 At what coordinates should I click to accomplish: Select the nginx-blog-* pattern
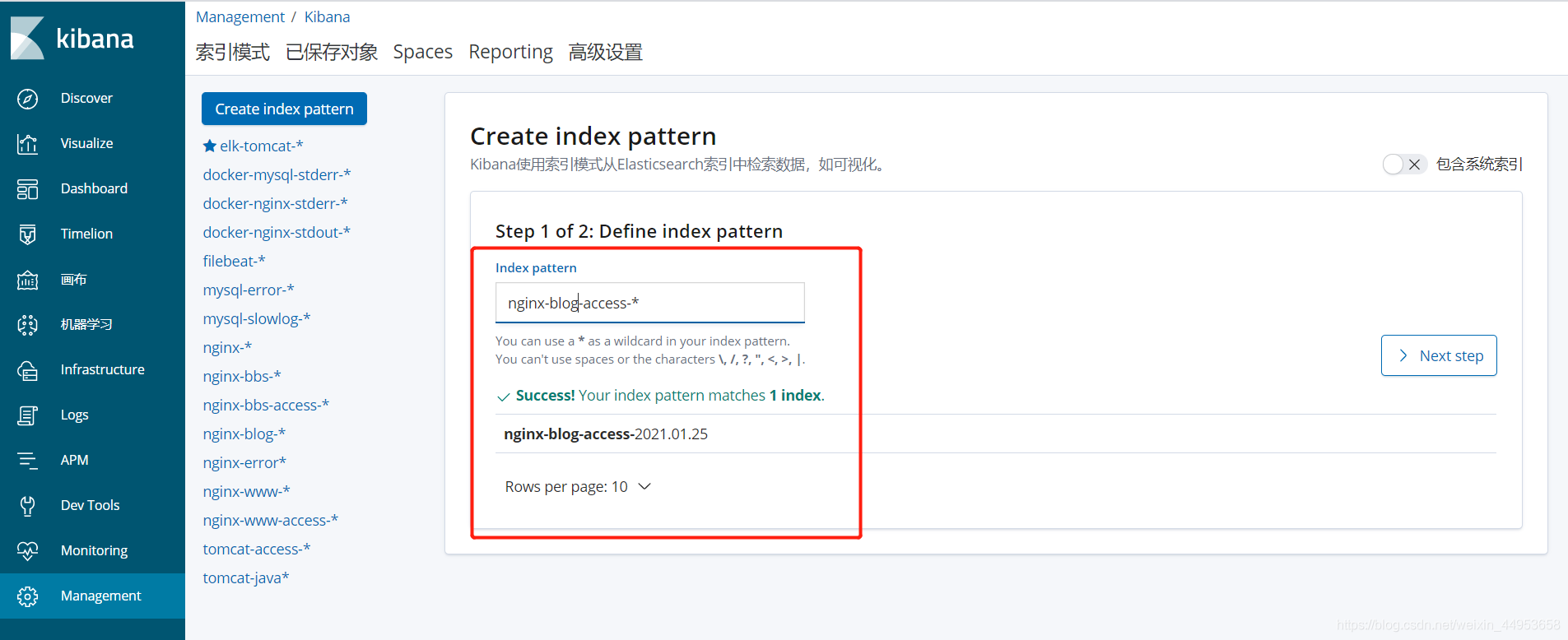[x=244, y=434]
